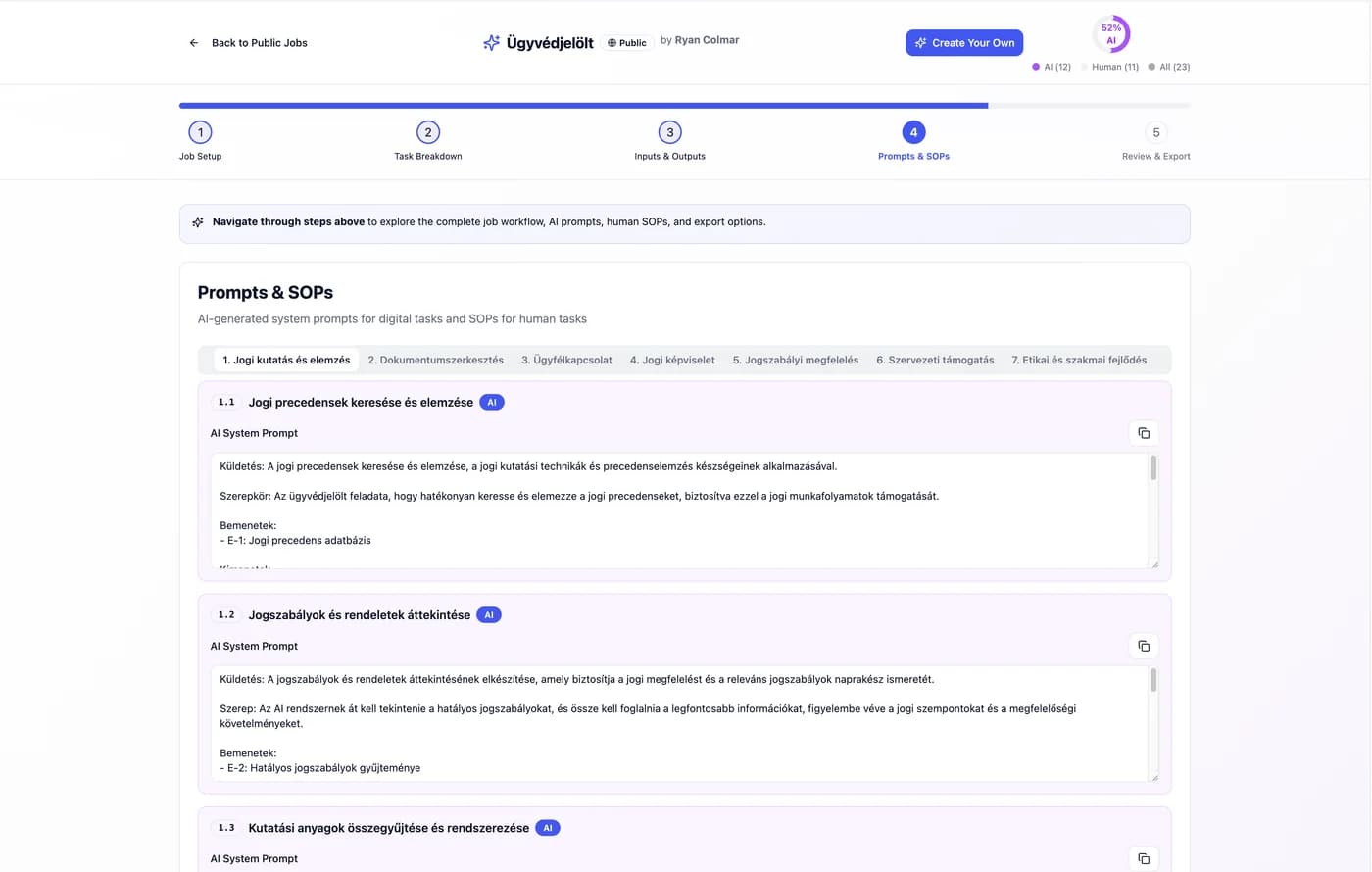Click the globe icon in Public badge
This screenshot has height=872, width=1372.
(612, 43)
